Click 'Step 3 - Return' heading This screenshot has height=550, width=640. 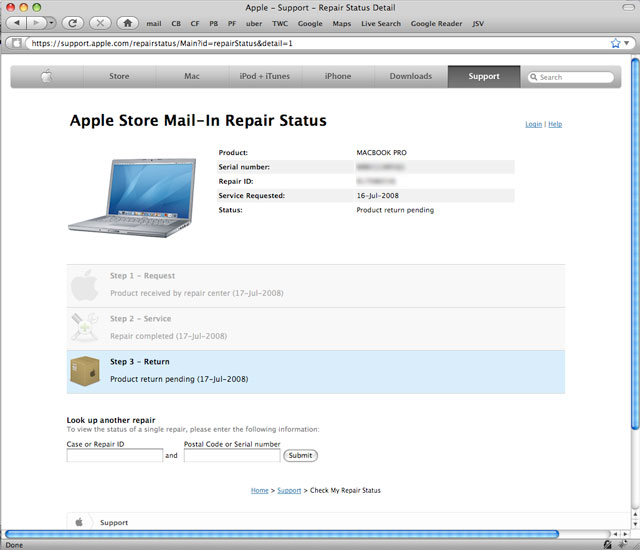click(140, 361)
